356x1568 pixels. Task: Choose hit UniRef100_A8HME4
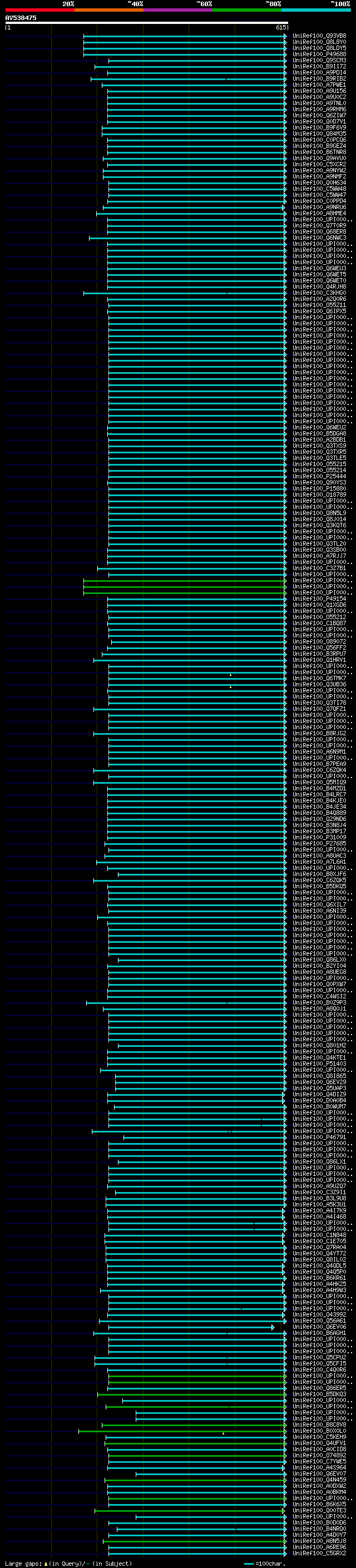click(319, 214)
